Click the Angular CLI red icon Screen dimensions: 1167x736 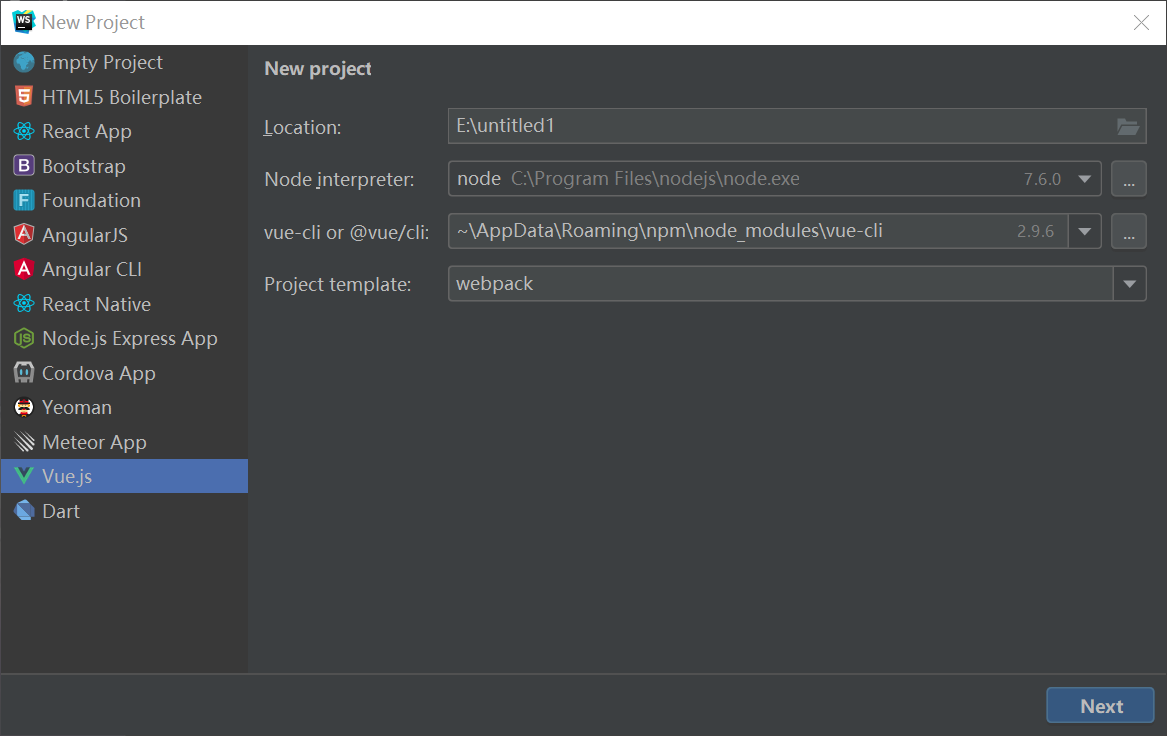[24, 269]
